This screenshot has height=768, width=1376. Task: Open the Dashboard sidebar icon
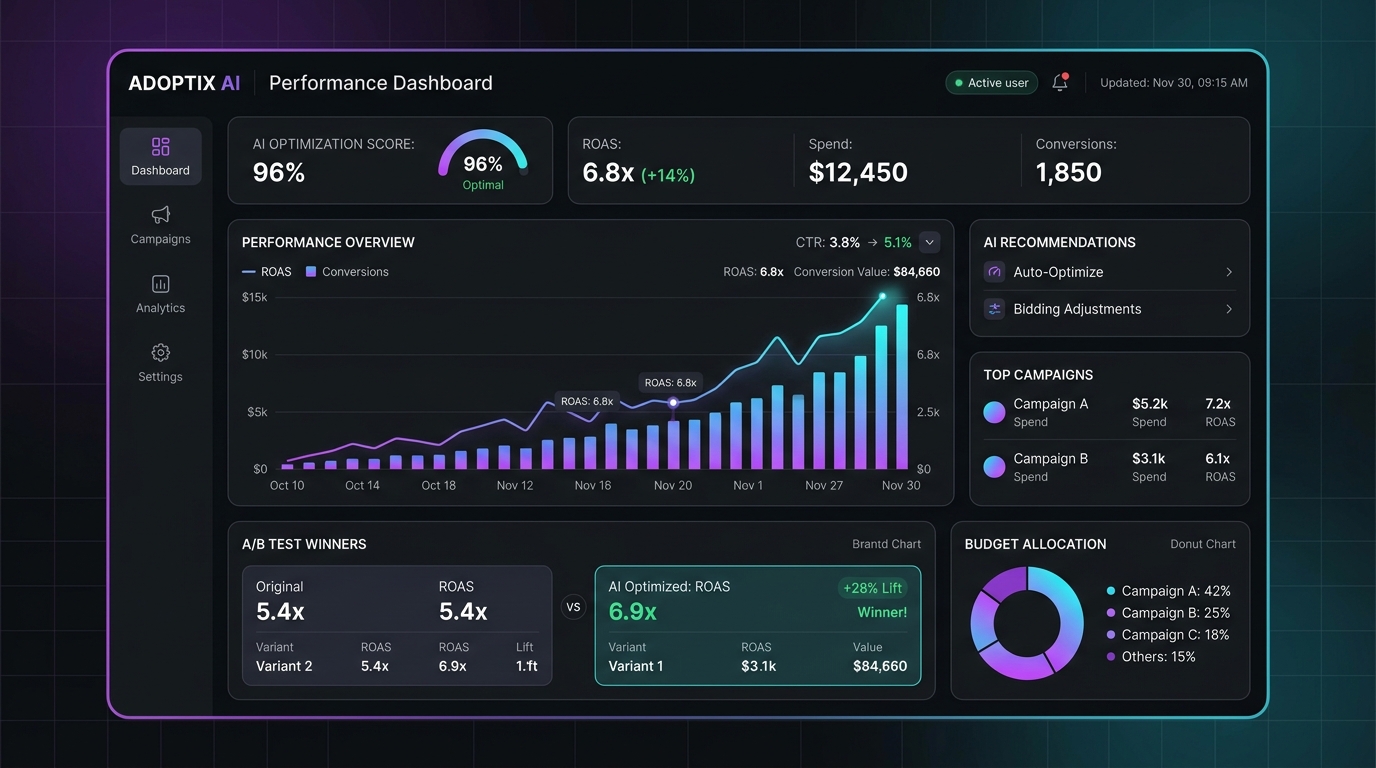click(160, 147)
